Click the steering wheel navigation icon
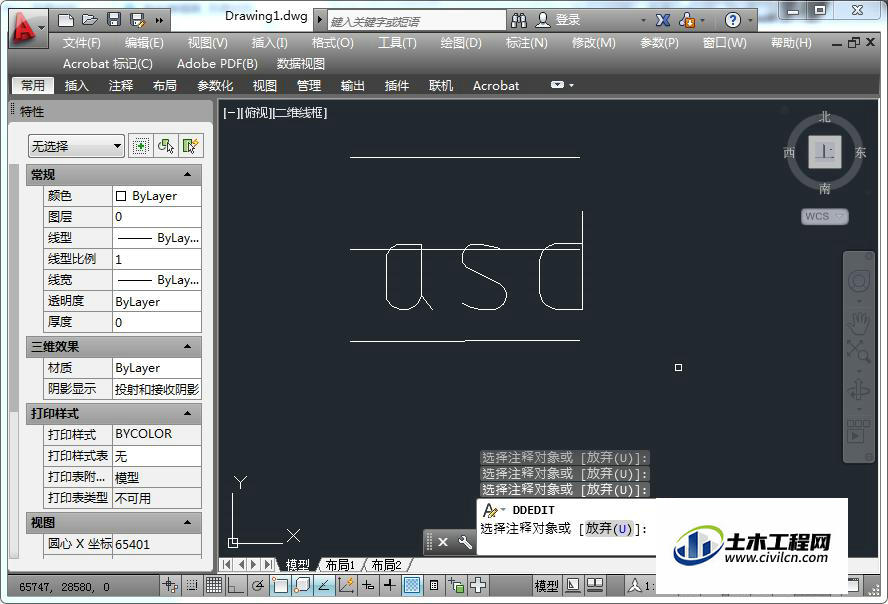The width and height of the screenshot is (888, 604). 859,281
